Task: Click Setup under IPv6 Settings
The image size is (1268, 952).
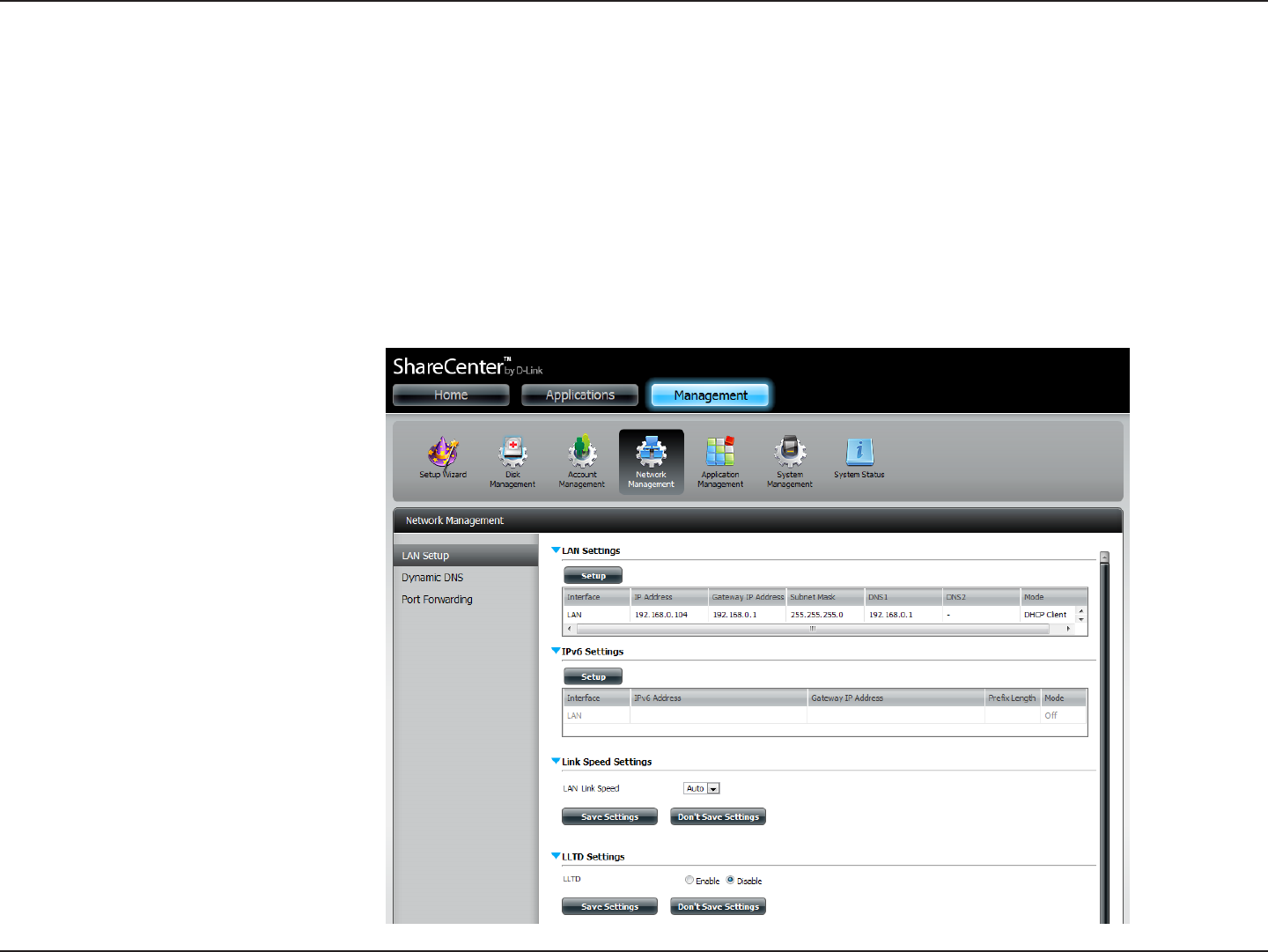Action: pos(593,677)
